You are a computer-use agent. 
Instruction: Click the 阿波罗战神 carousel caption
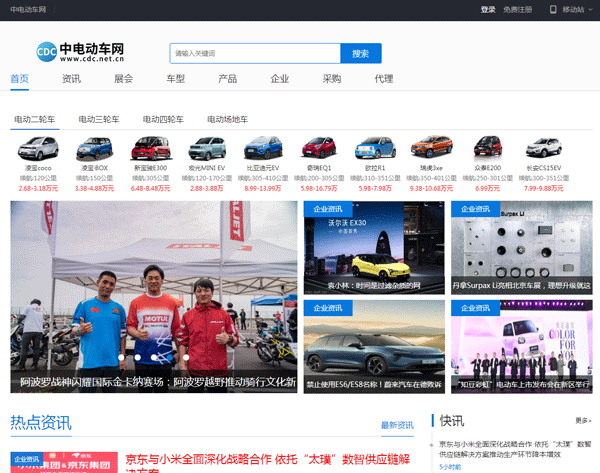(158, 382)
